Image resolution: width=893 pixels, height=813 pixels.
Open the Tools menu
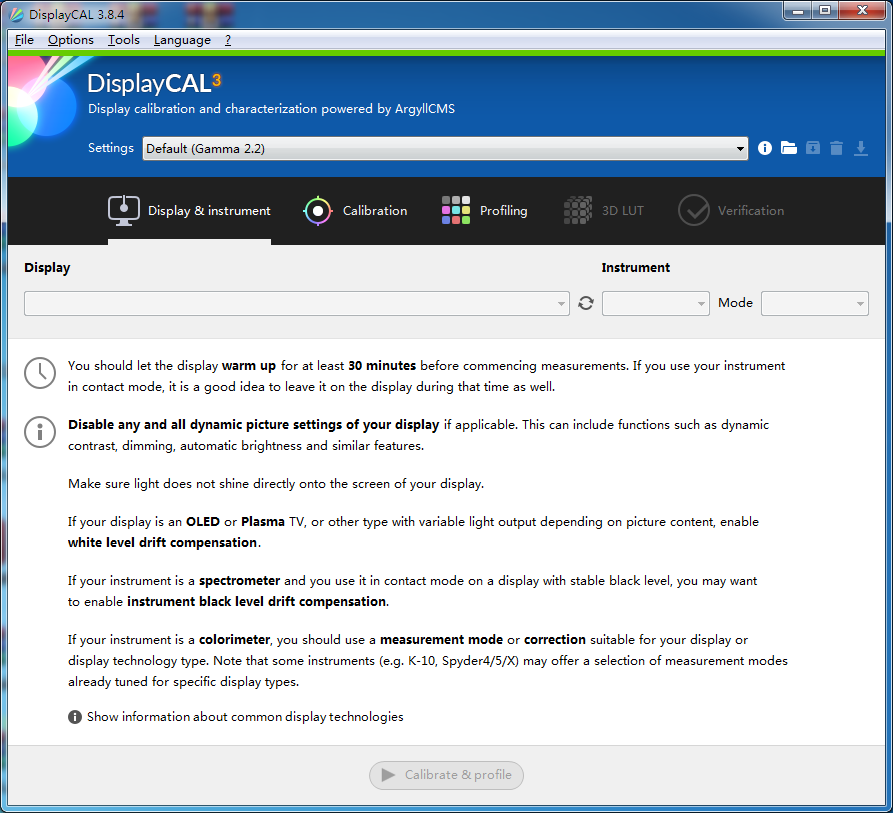click(124, 40)
